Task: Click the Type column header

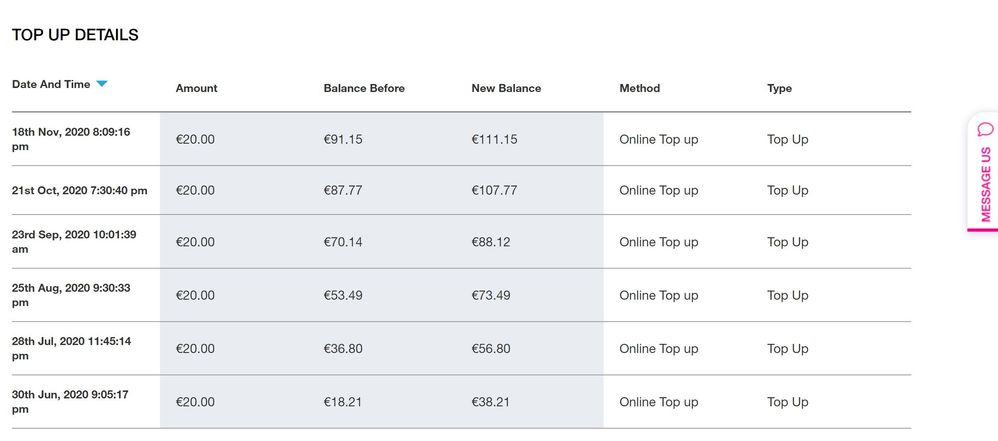Action: point(780,88)
